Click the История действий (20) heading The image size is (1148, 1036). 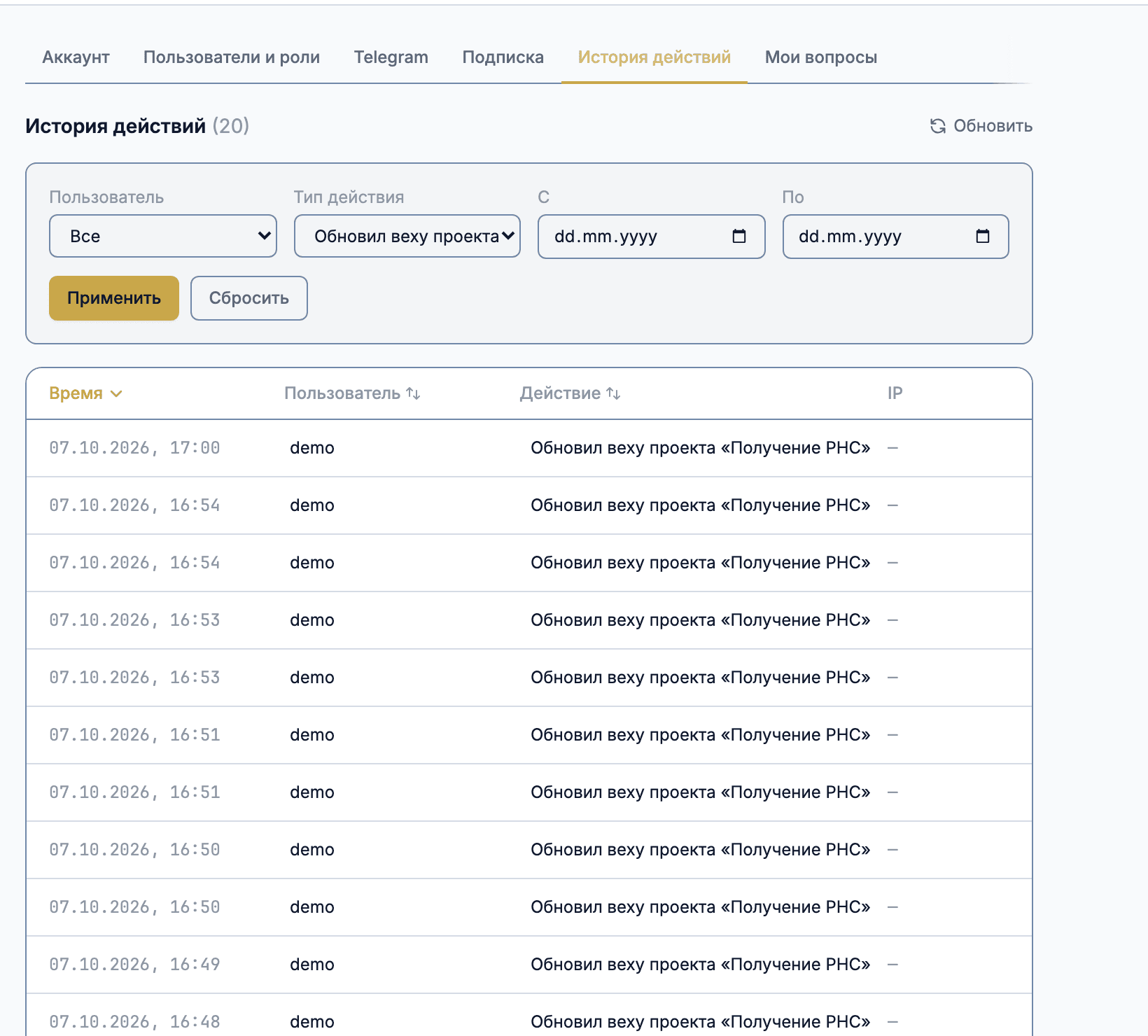pyautogui.click(x=137, y=126)
